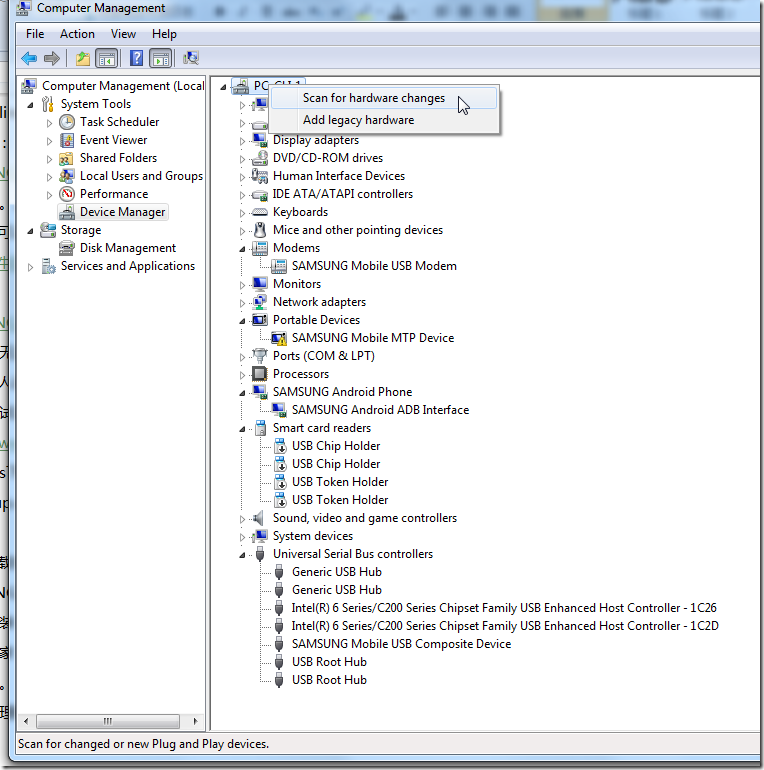Open the Help menu
This screenshot has width=764, height=770.
pyautogui.click(x=164, y=34)
